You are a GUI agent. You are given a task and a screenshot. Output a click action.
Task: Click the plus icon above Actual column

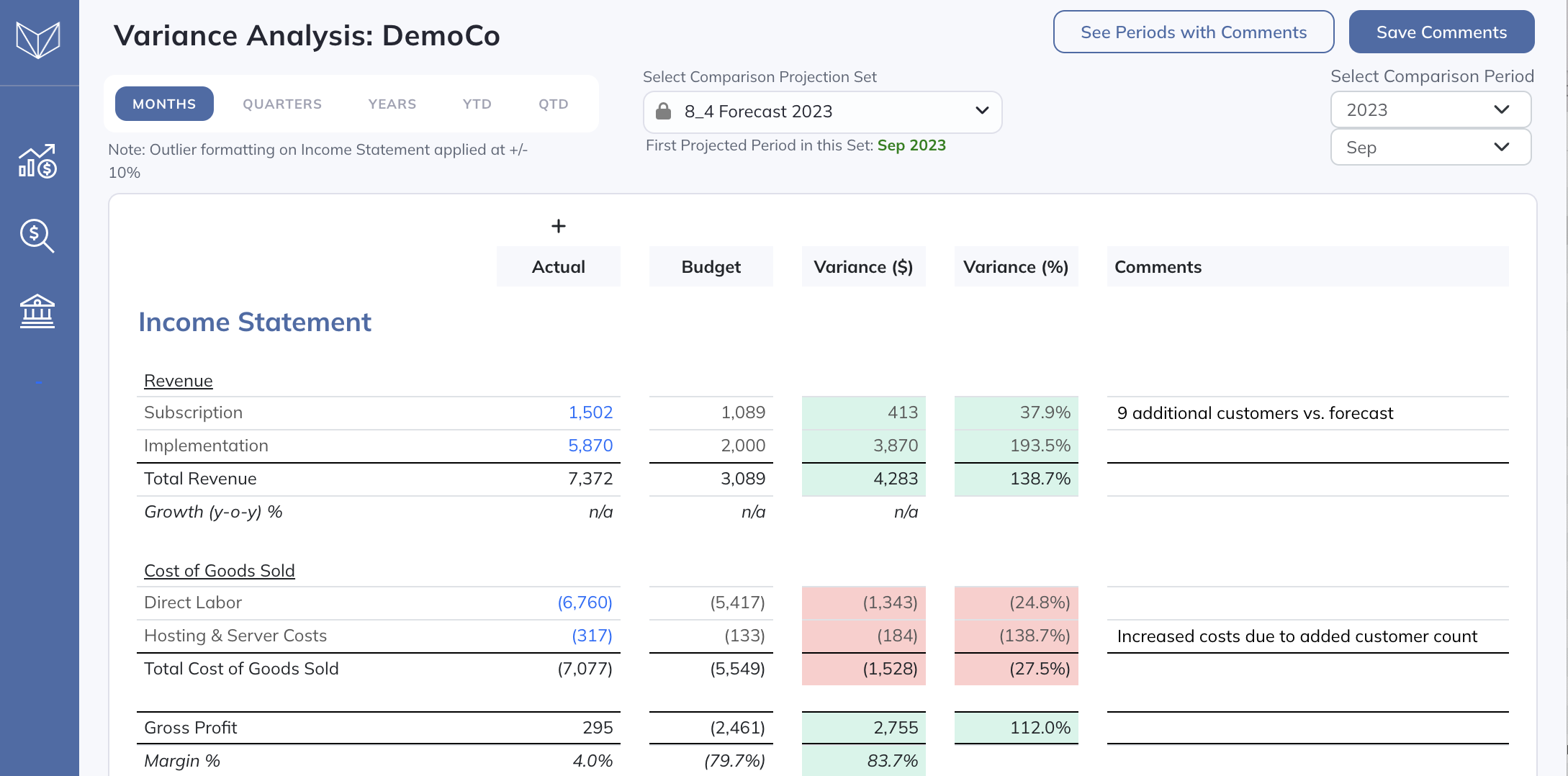(558, 226)
